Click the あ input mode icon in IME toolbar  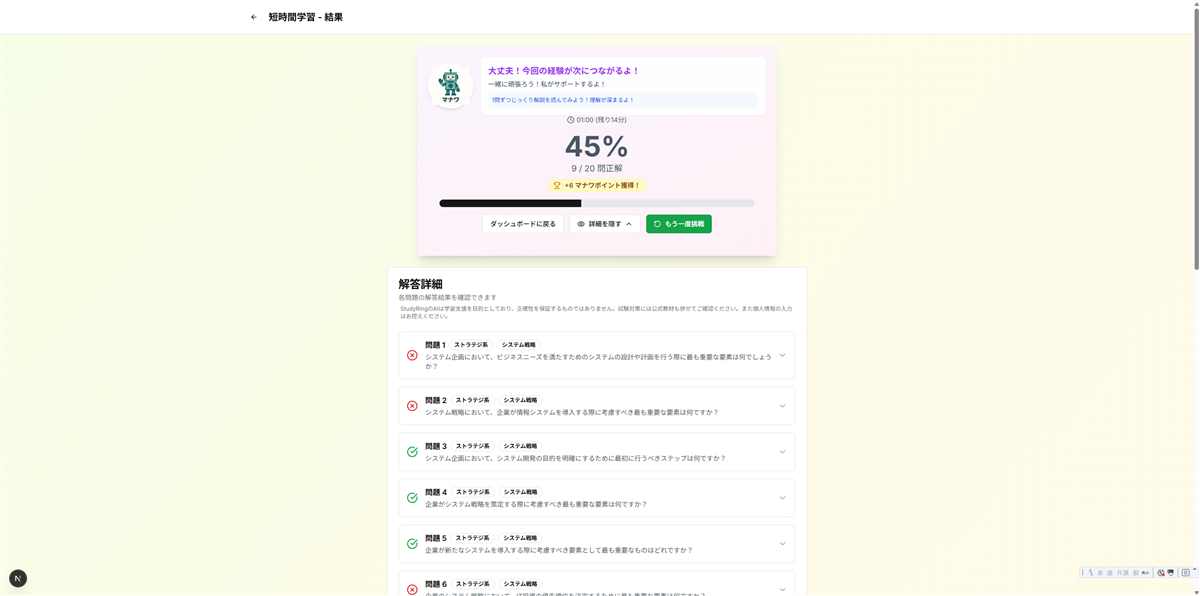[1100, 572]
